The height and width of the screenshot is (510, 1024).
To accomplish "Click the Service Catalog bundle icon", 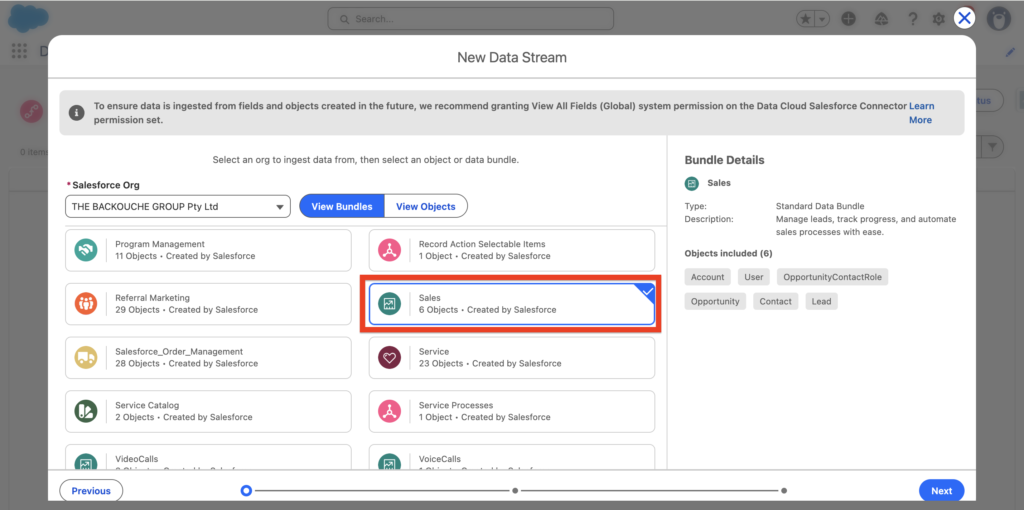I will pos(87,411).
